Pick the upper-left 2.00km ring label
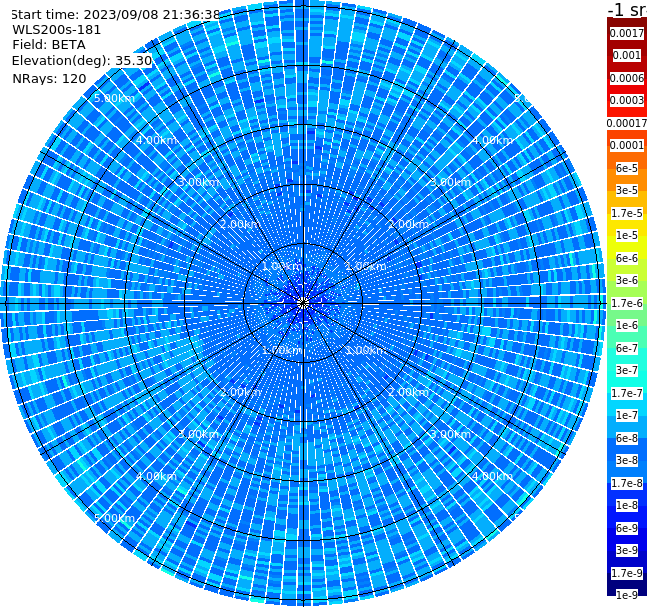647x607 pixels. click(x=240, y=224)
